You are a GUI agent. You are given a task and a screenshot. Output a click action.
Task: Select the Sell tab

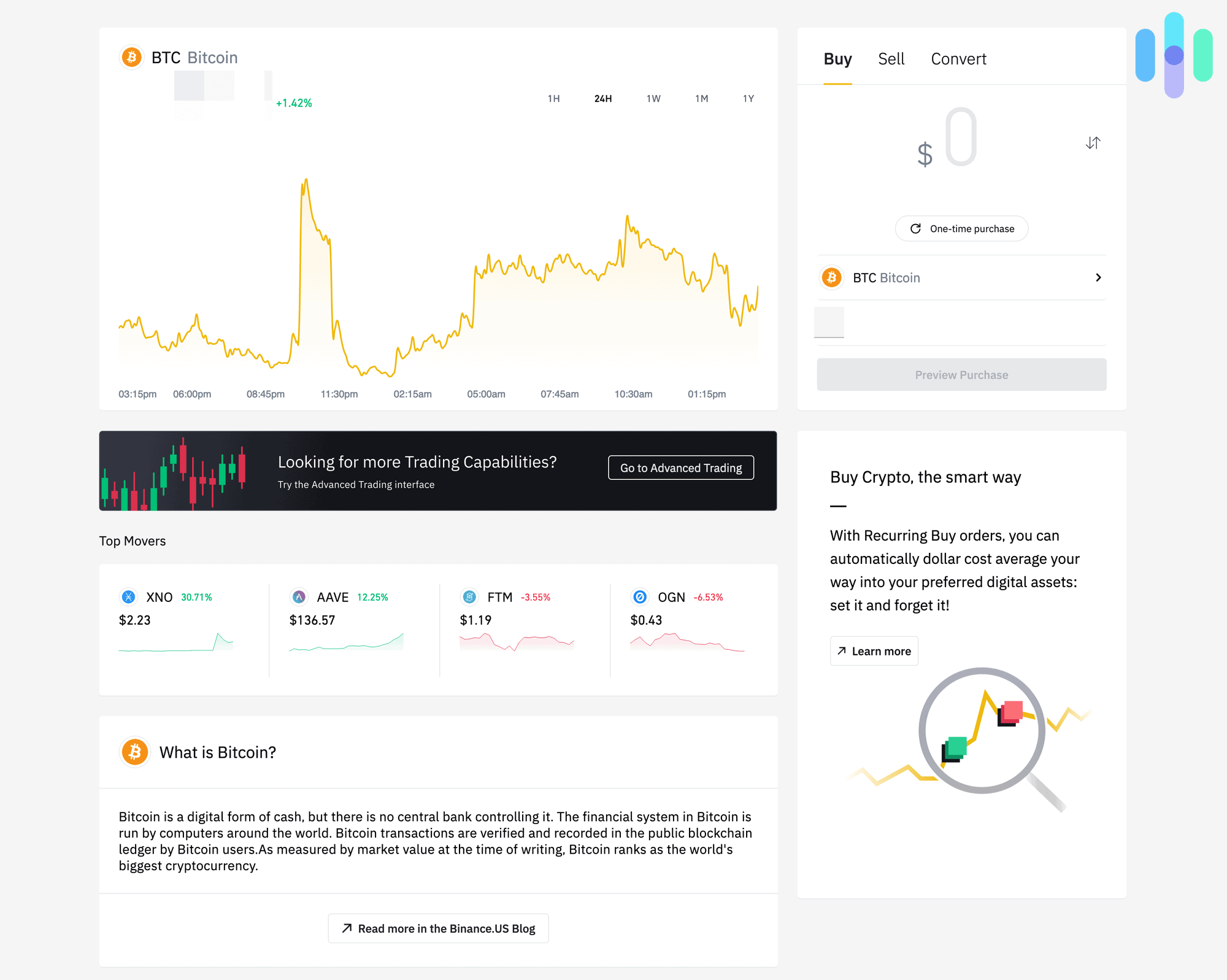(x=891, y=58)
